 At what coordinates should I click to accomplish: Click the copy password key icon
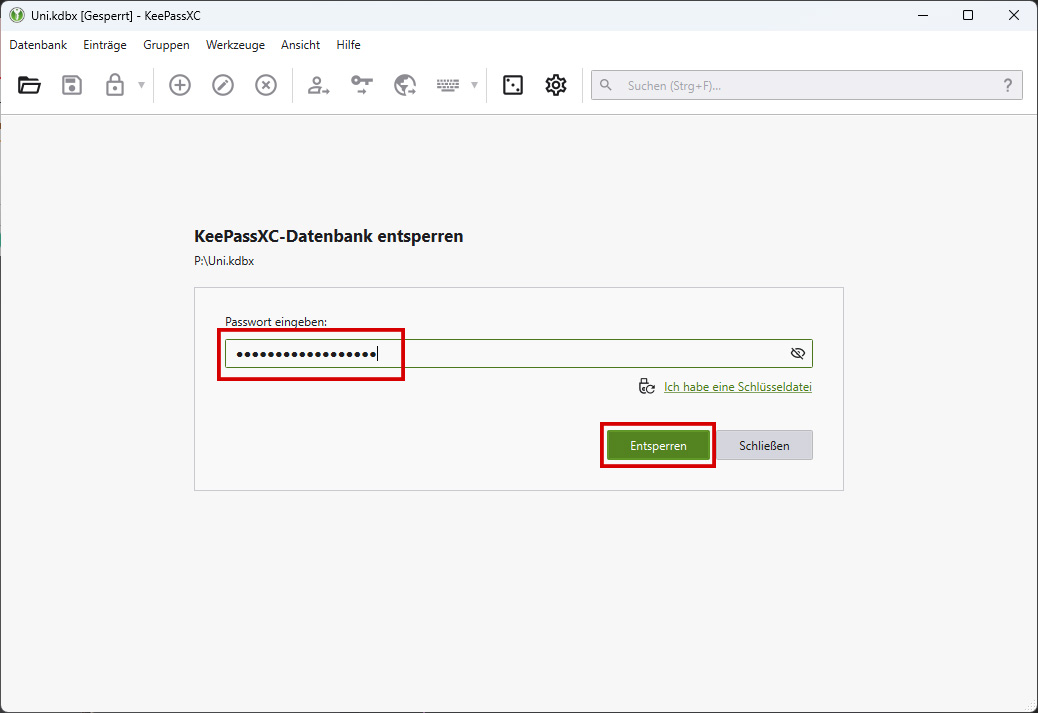coord(362,85)
